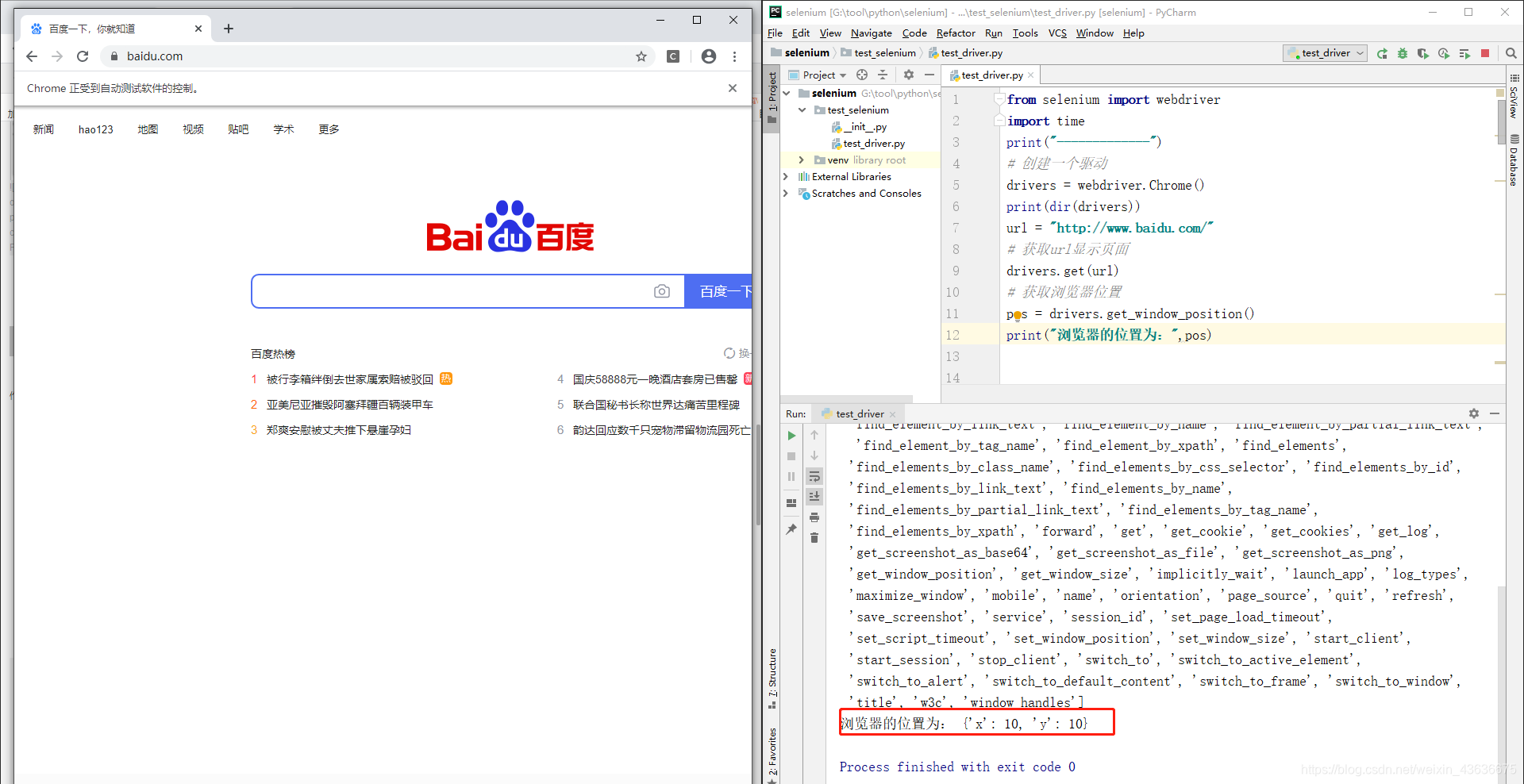Click the Collapse All icon in Project panel
The width and height of the screenshot is (1524, 784).
click(883, 75)
